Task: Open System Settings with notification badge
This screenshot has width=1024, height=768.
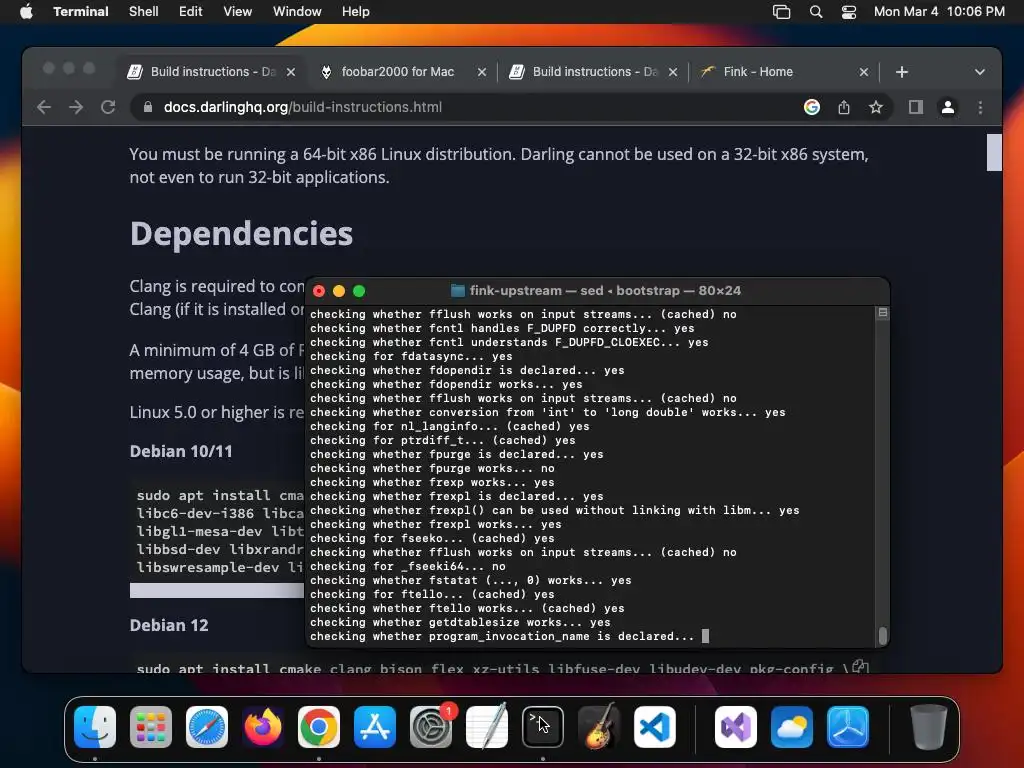Action: pyautogui.click(x=431, y=727)
